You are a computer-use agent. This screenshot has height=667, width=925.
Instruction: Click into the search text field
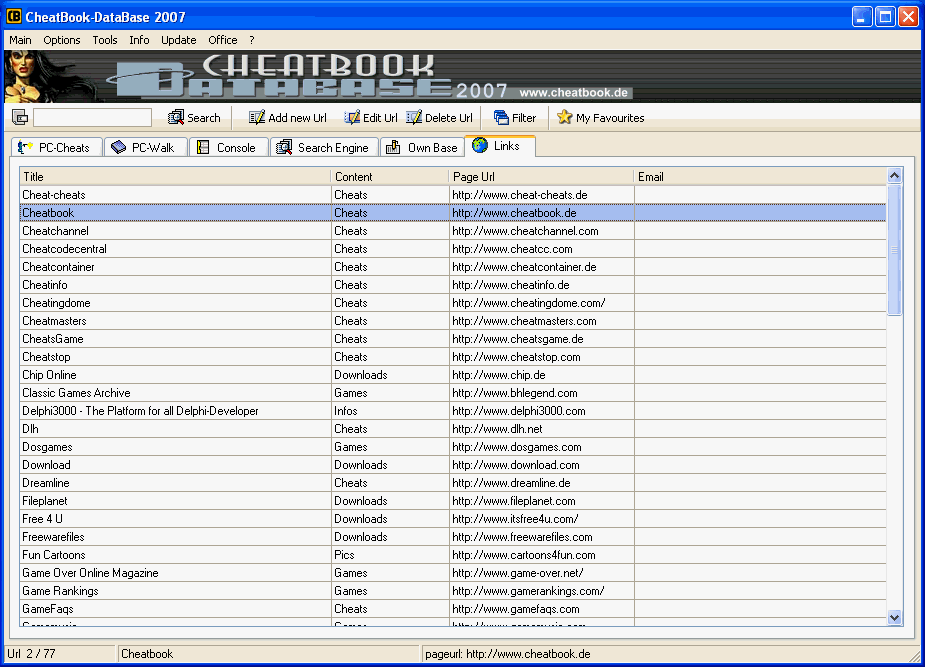pos(92,118)
